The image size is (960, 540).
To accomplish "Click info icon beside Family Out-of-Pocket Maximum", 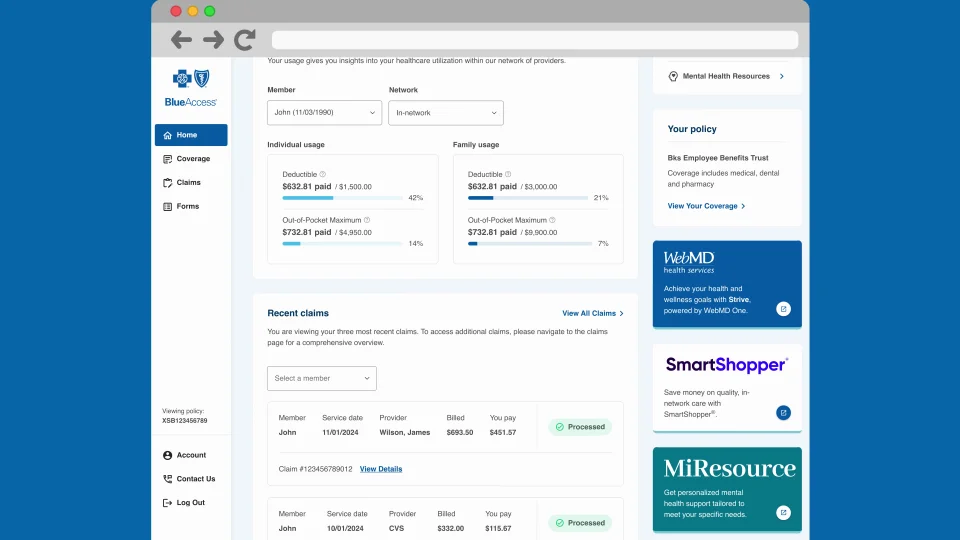I will [x=552, y=220].
